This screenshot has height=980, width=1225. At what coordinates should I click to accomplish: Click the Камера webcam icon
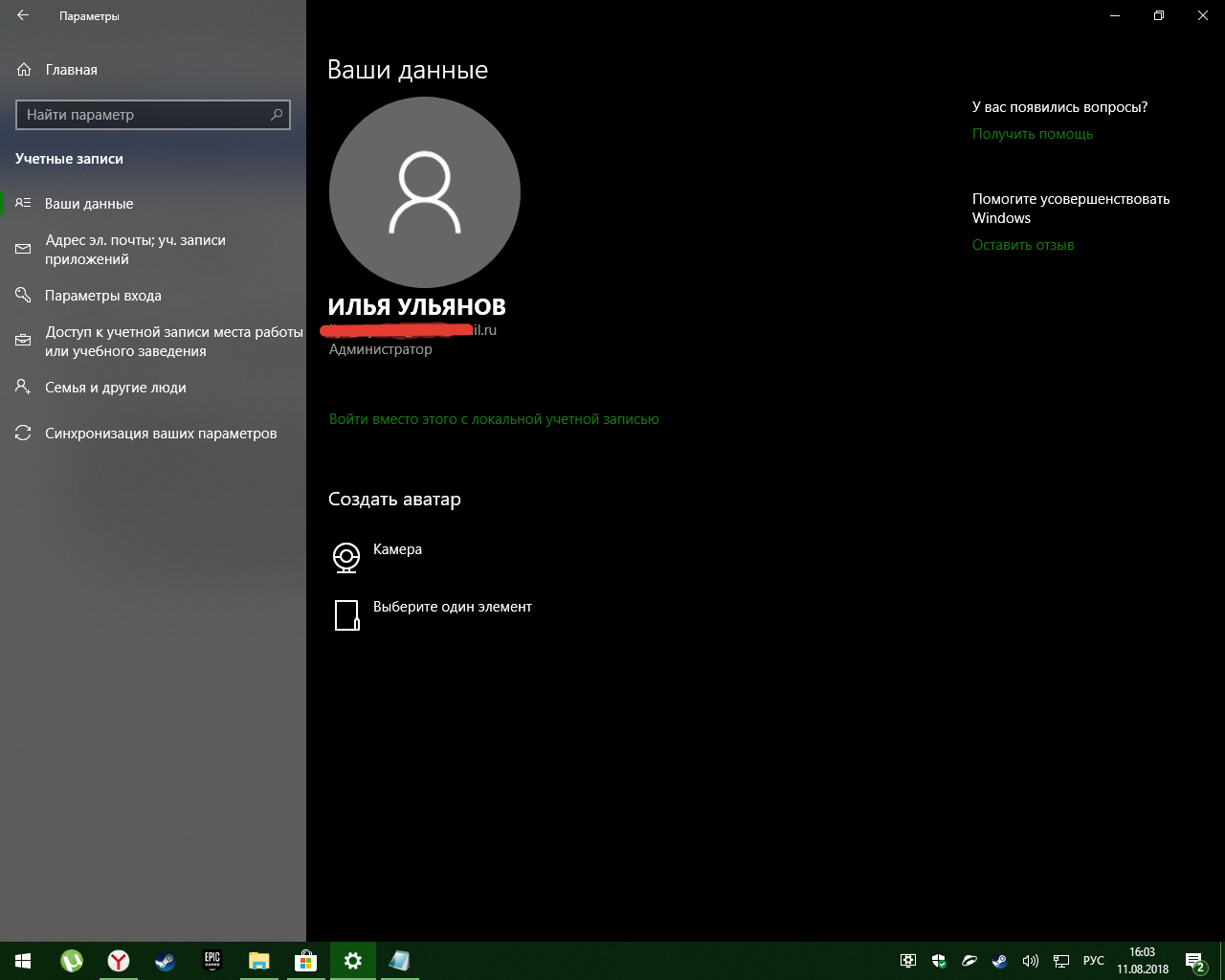pos(346,557)
